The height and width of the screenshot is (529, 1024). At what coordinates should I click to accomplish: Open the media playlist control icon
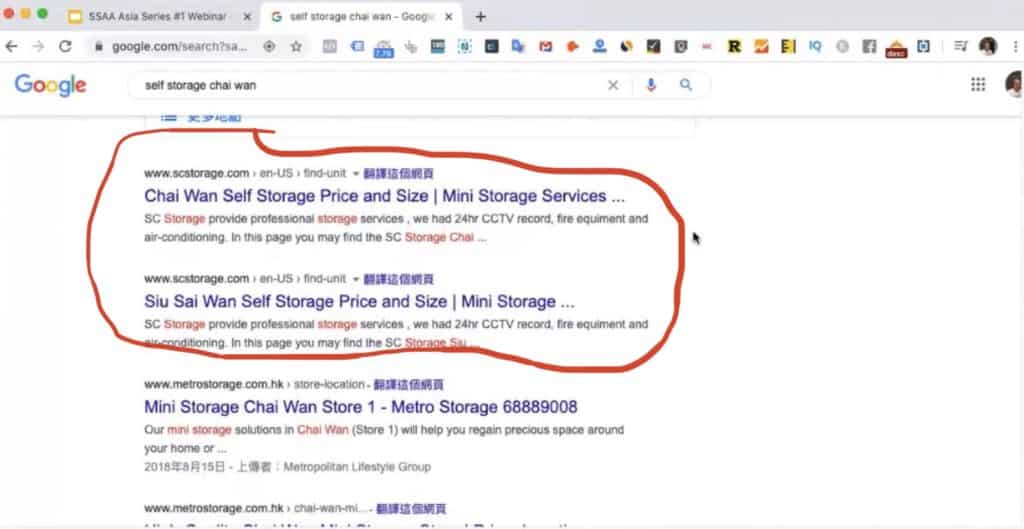coord(960,46)
